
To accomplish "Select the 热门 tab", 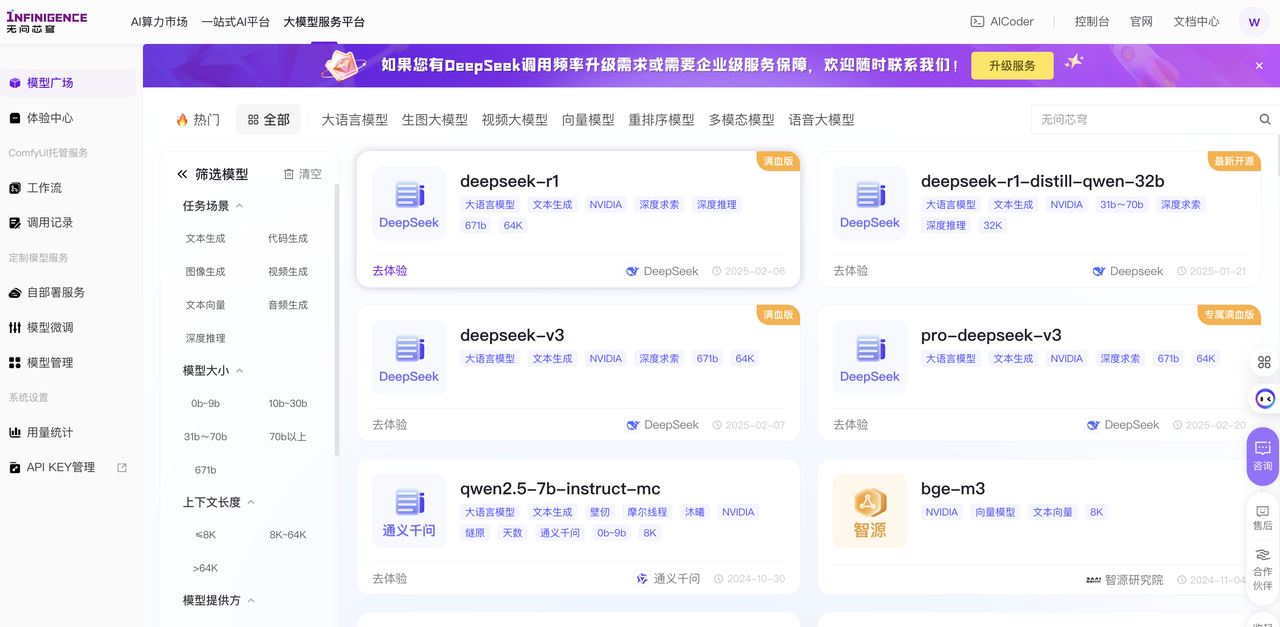I will (x=198, y=120).
